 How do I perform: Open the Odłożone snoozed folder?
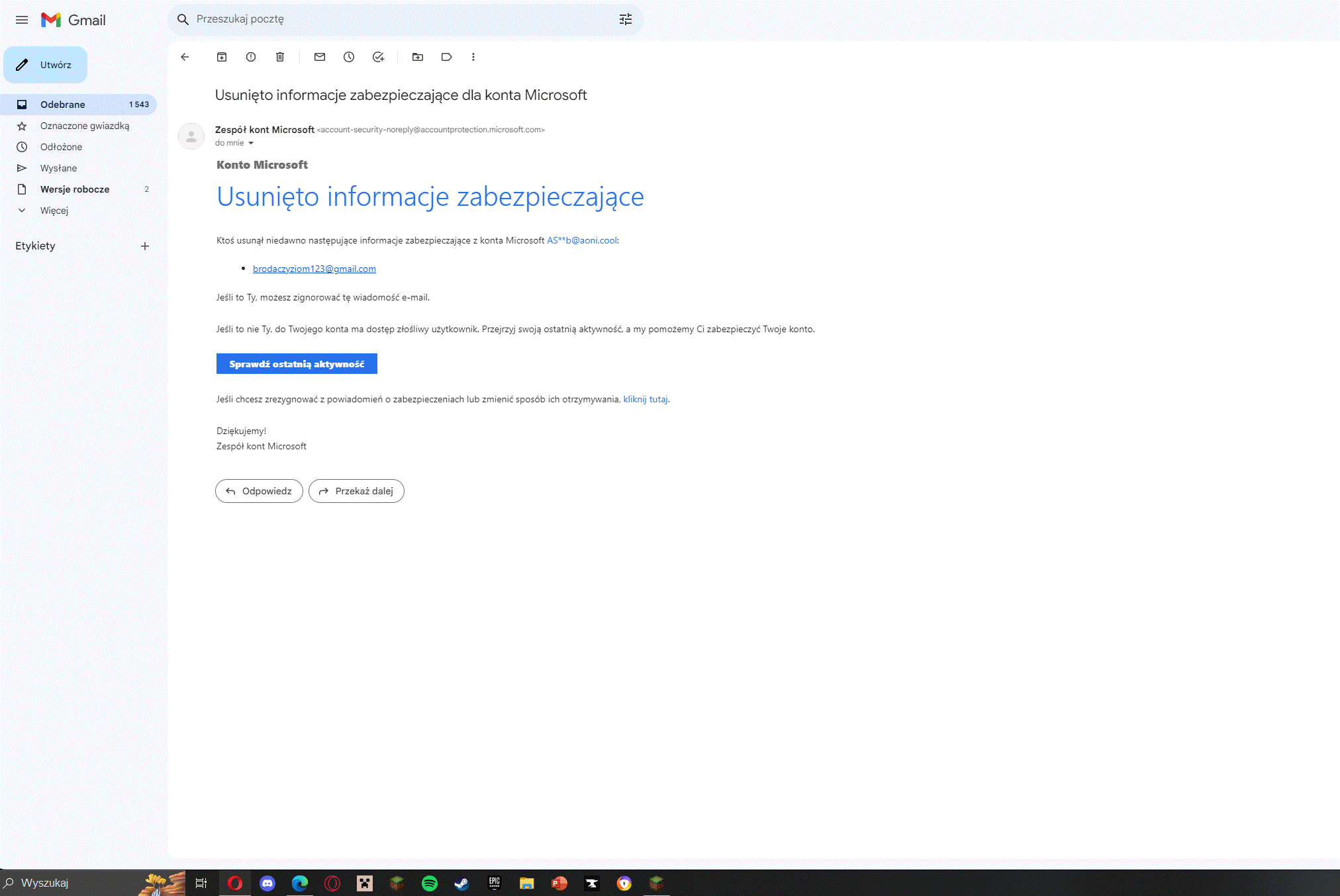click(78, 147)
